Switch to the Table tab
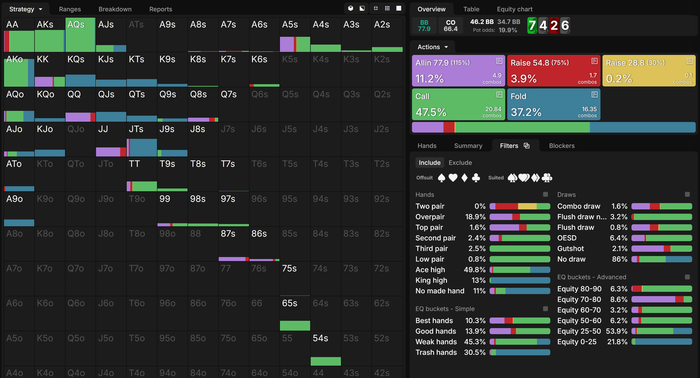Screen dimensions: 700x378 [471, 9]
